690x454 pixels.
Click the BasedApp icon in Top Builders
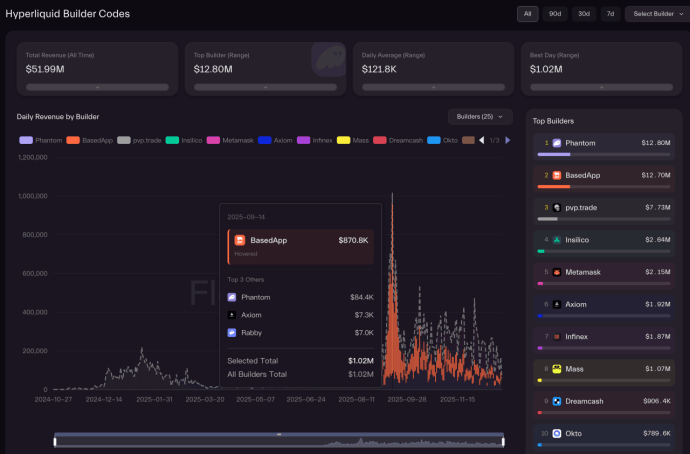click(557, 175)
